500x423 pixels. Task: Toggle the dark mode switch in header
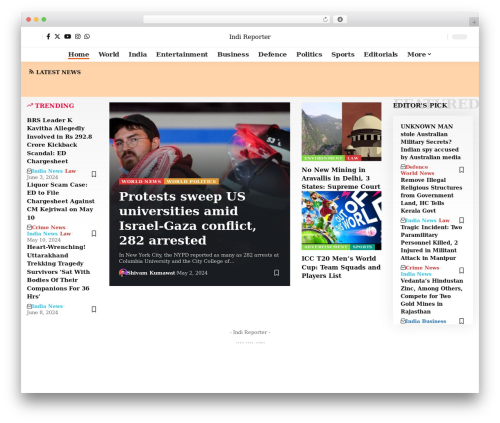click(x=459, y=37)
